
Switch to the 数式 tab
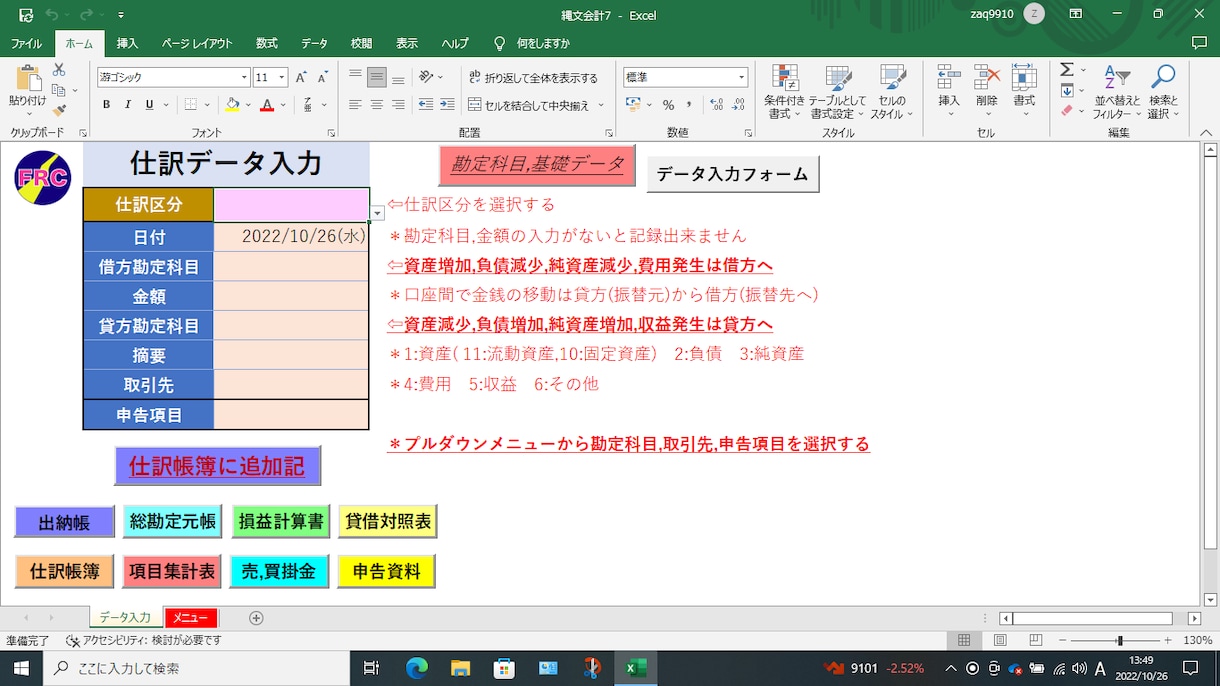(x=267, y=44)
